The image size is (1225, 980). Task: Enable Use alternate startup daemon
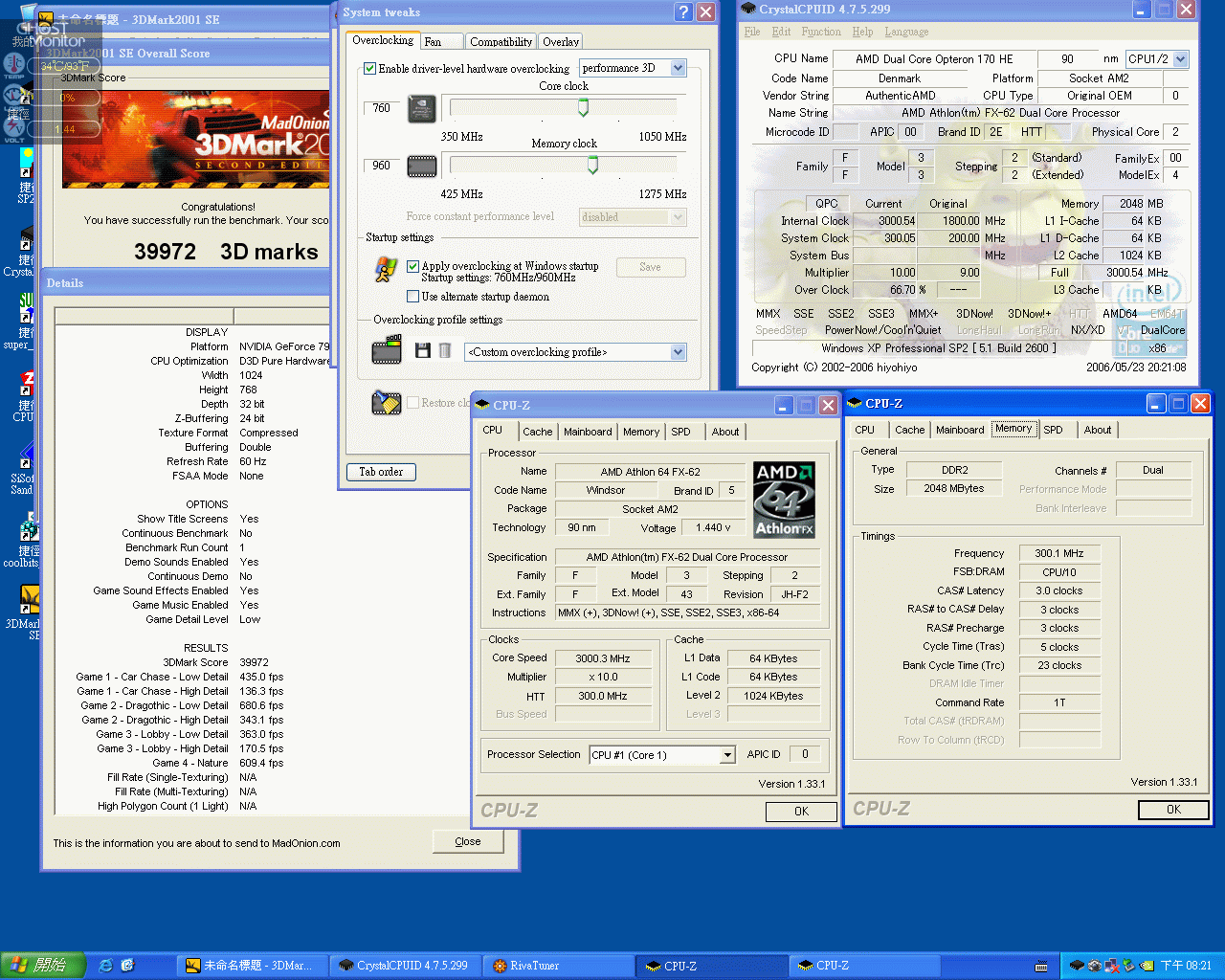[413, 297]
